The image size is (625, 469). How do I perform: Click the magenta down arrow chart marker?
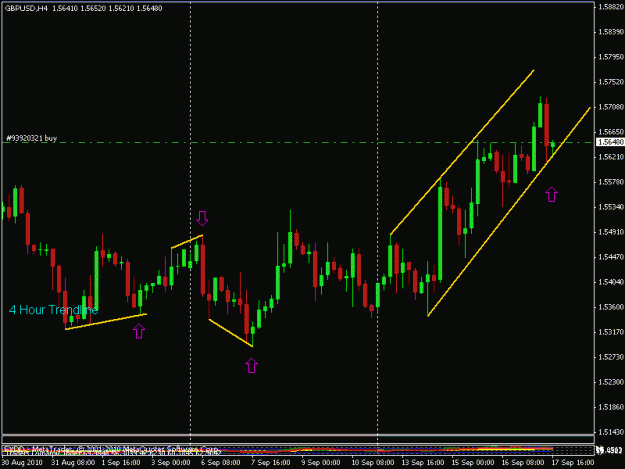(202, 218)
